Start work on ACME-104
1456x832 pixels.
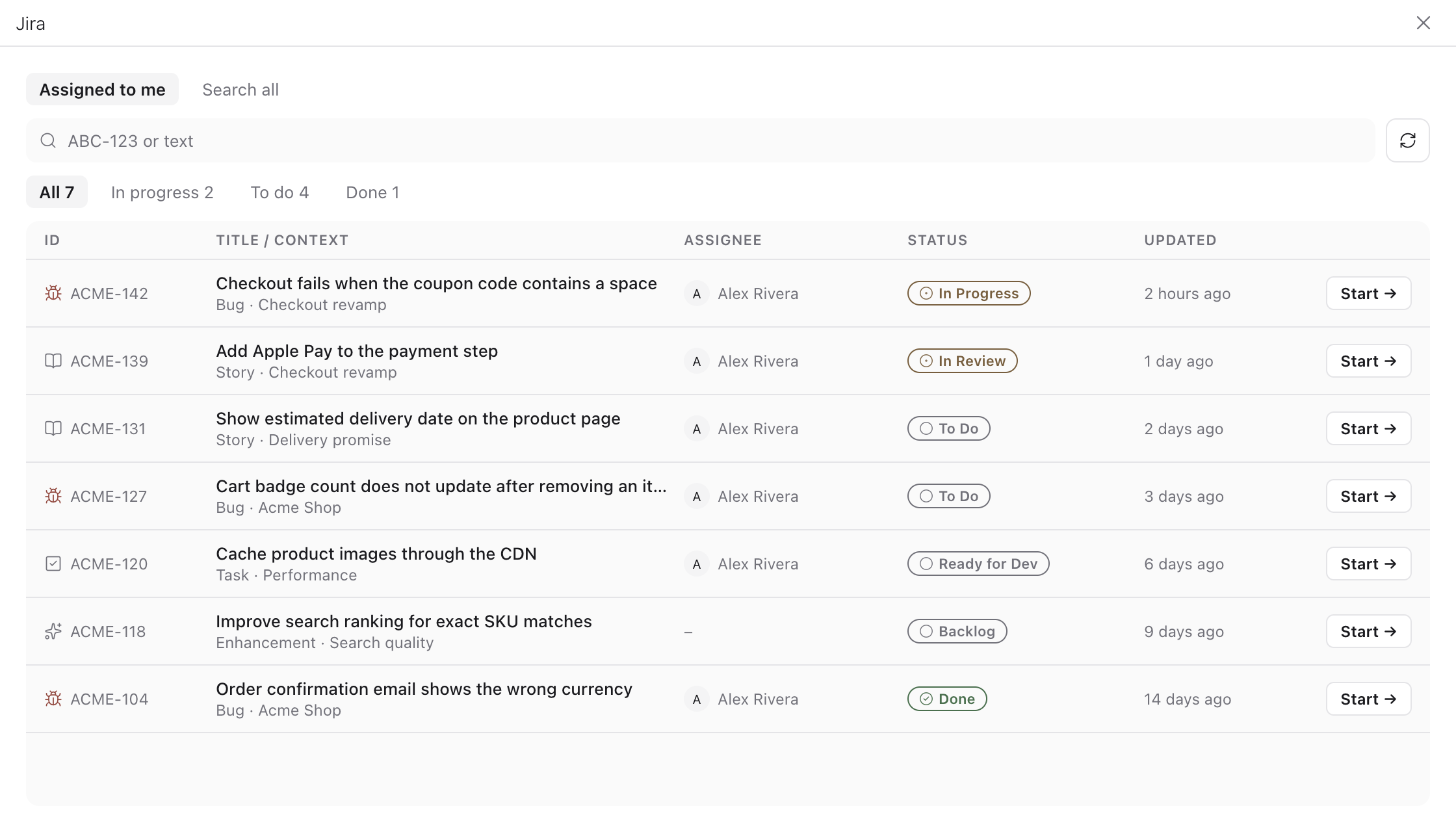1368,699
